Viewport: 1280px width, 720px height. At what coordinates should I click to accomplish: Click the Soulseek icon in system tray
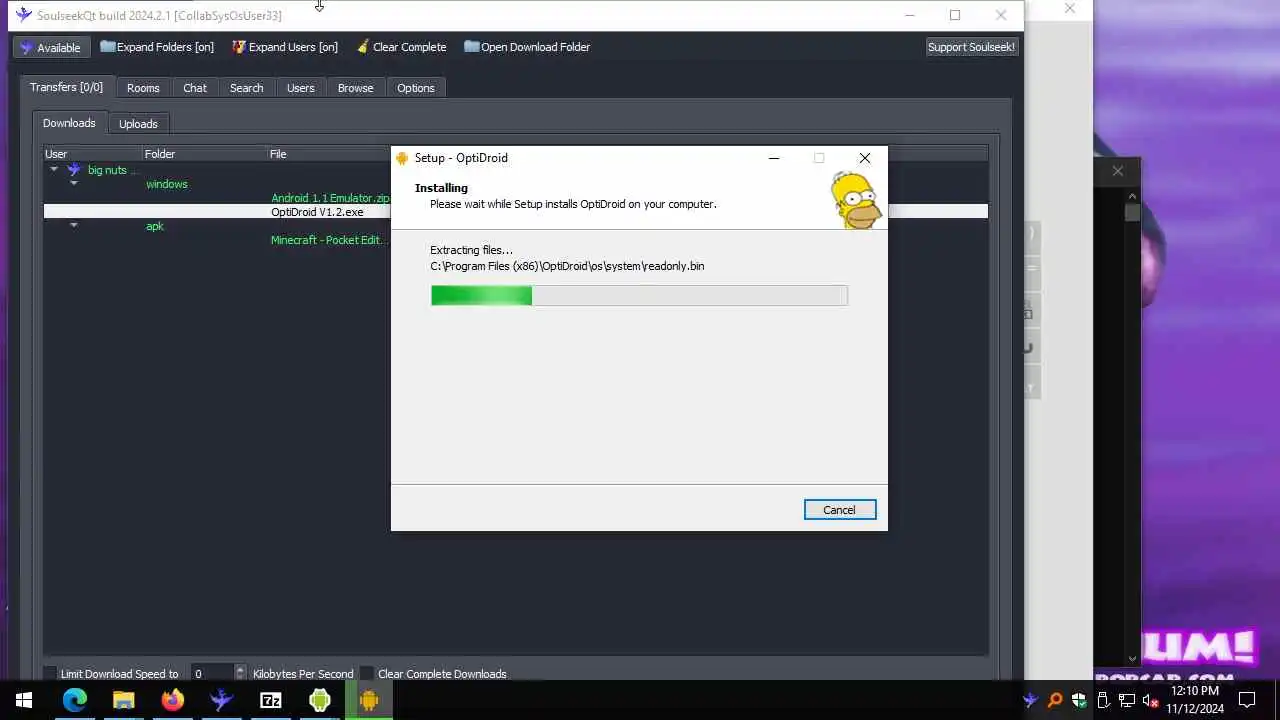[x=1030, y=700]
